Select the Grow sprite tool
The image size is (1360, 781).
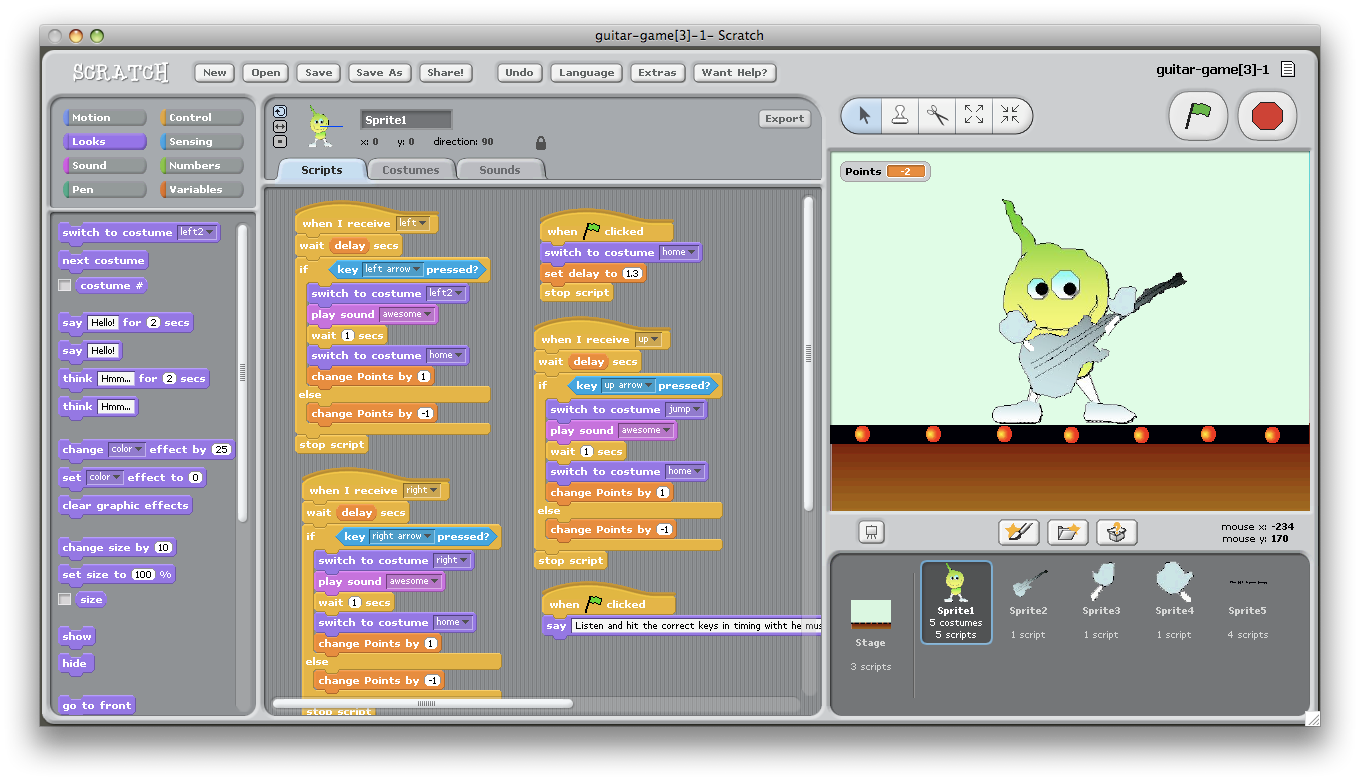point(974,116)
